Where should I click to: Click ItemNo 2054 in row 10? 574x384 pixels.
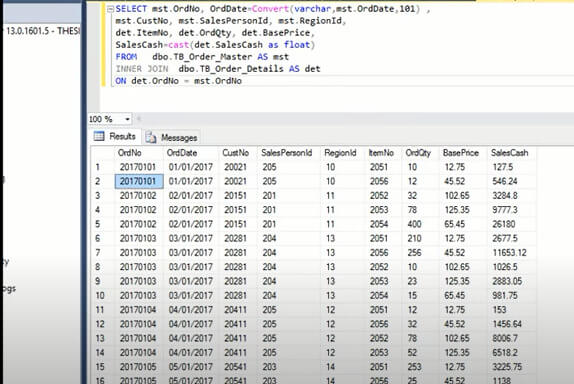(x=379, y=296)
